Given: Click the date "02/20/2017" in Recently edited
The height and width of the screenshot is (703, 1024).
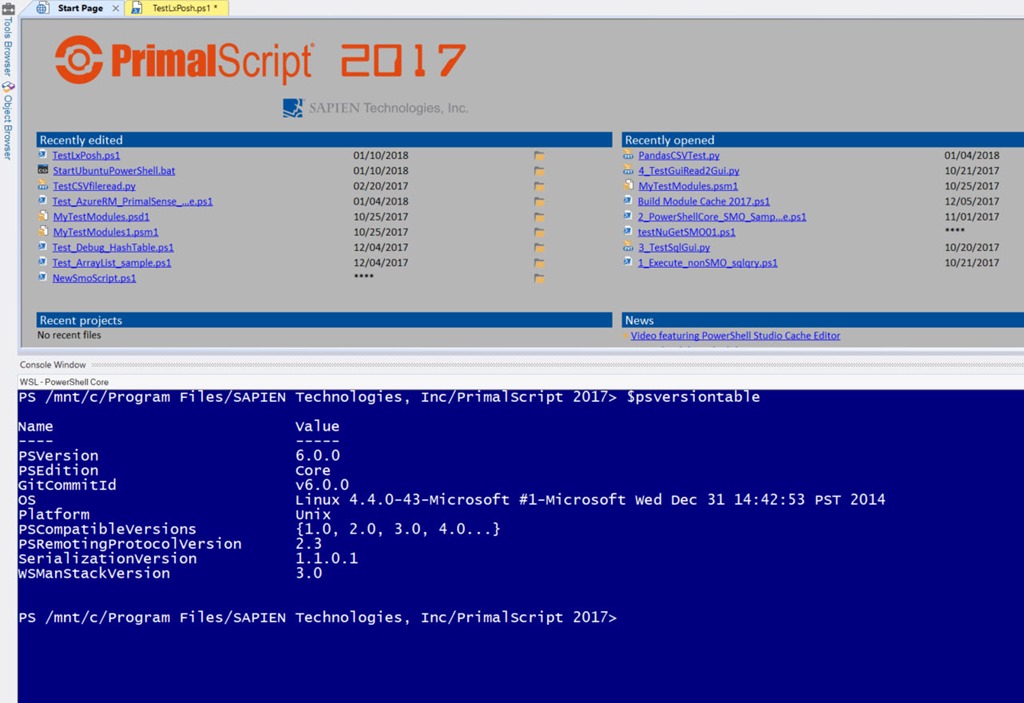Looking at the screenshot, I should pyautogui.click(x=381, y=186).
